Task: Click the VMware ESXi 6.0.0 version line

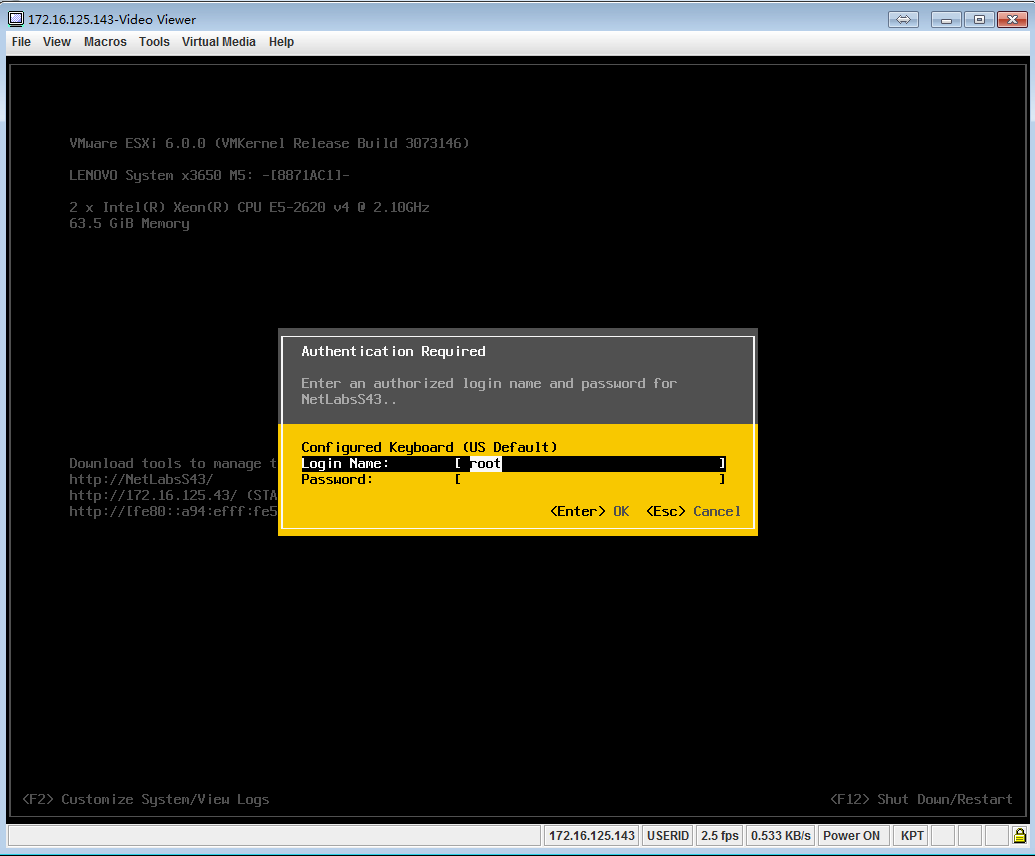Action: [269, 143]
